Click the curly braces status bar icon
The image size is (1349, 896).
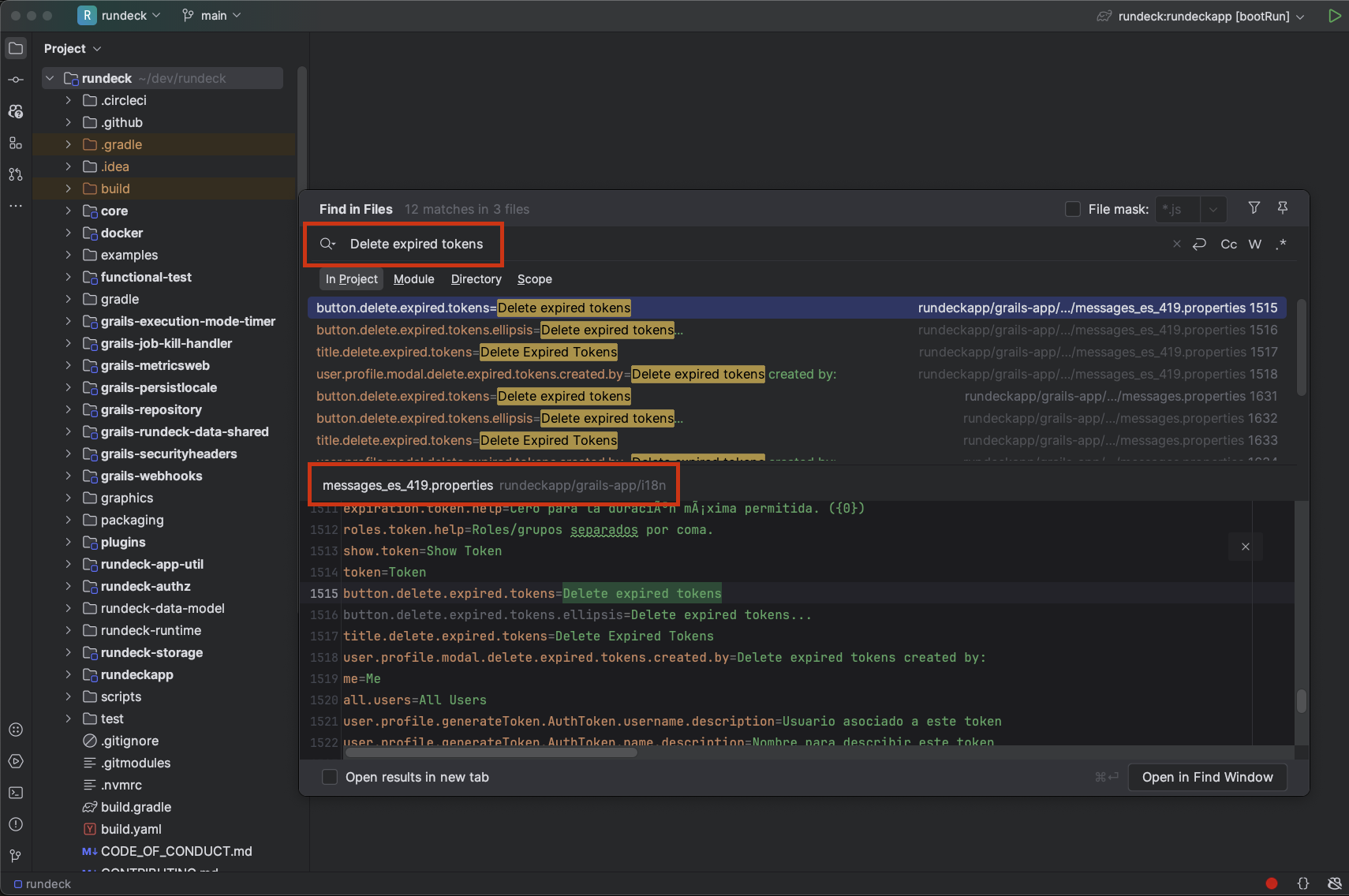point(1303,883)
